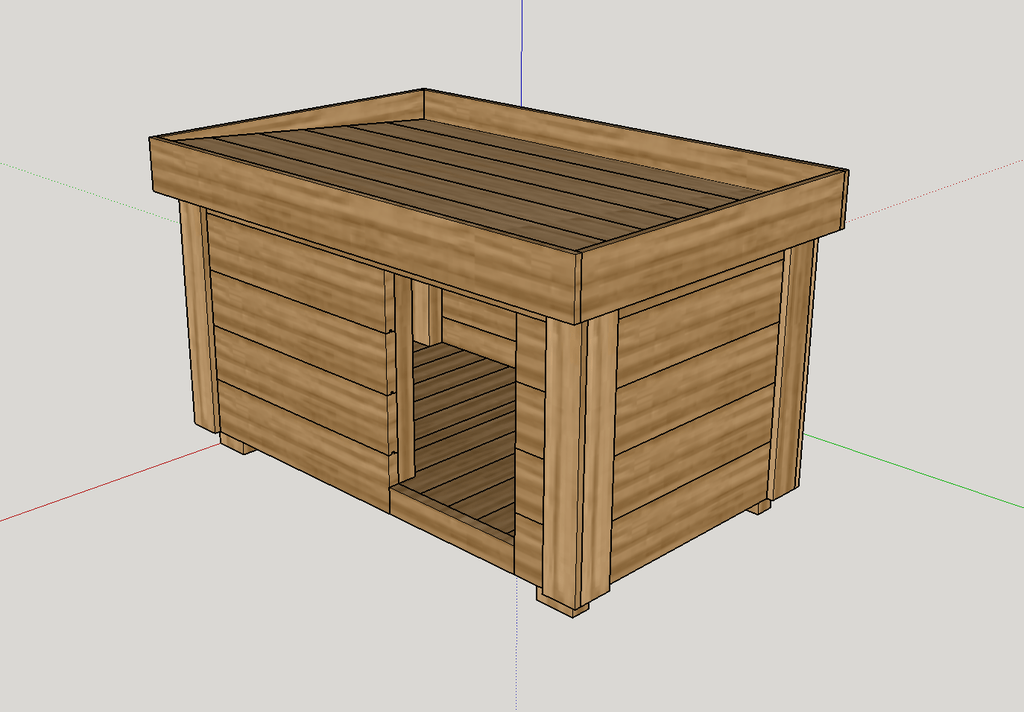Image resolution: width=1024 pixels, height=712 pixels.
Task: Click the bottom plank of right side wall
Action: (691, 513)
